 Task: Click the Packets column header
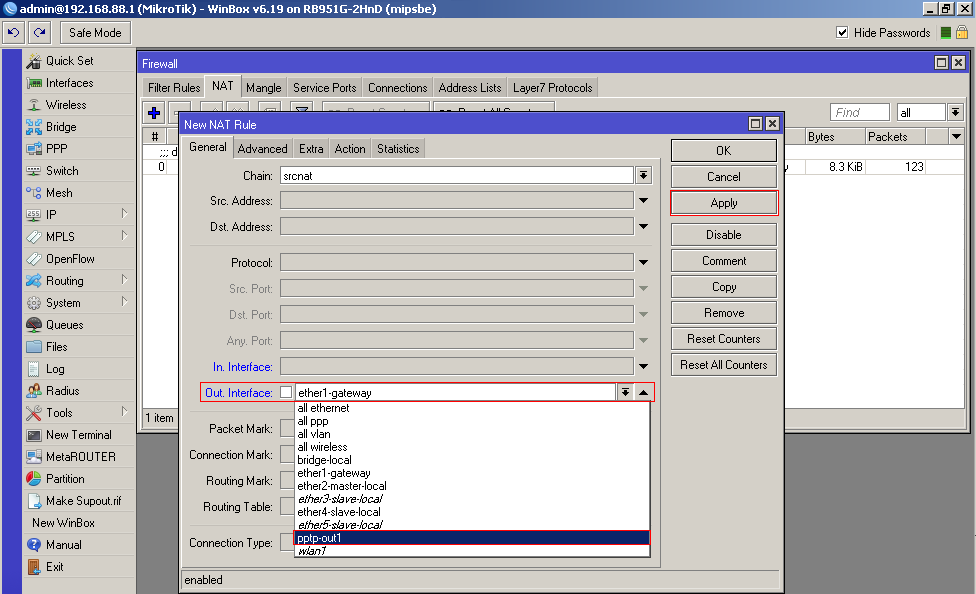(895, 136)
